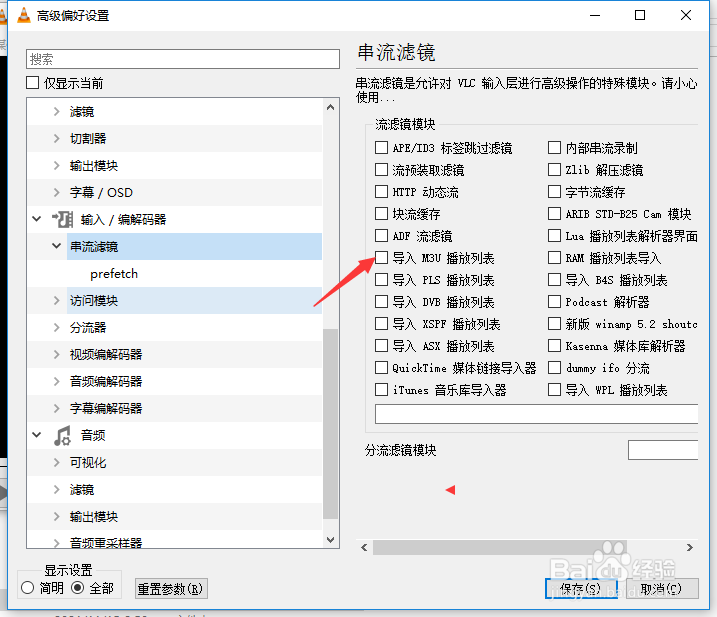
Task: Check the 字节流缓存 option
Action: 554,192
